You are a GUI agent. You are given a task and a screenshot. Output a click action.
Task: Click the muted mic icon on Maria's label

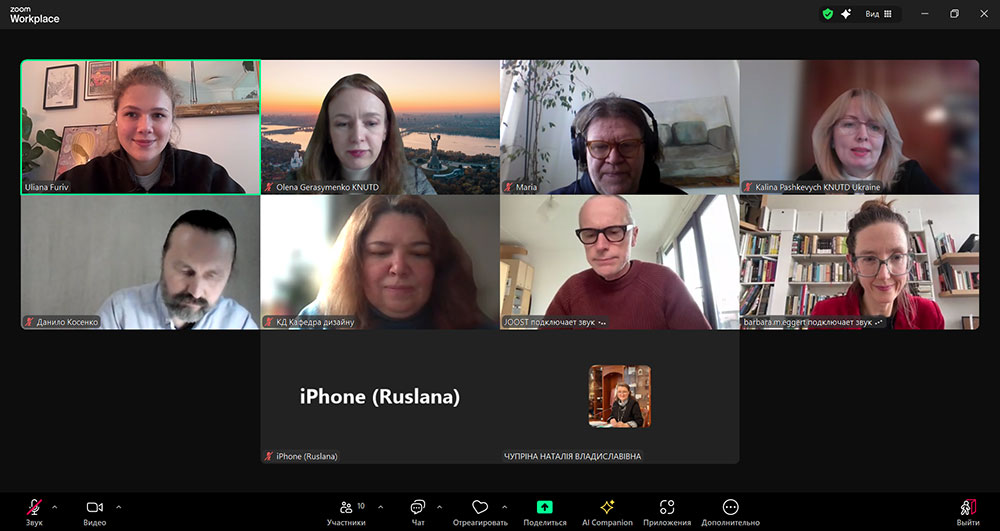[x=508, y=187]
